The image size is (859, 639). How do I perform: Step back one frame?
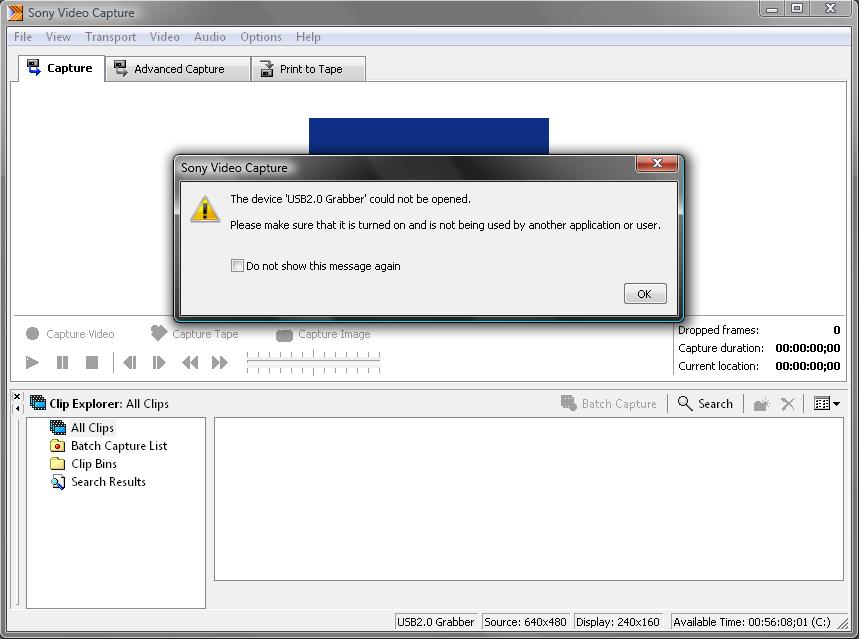tap(130, 362)
